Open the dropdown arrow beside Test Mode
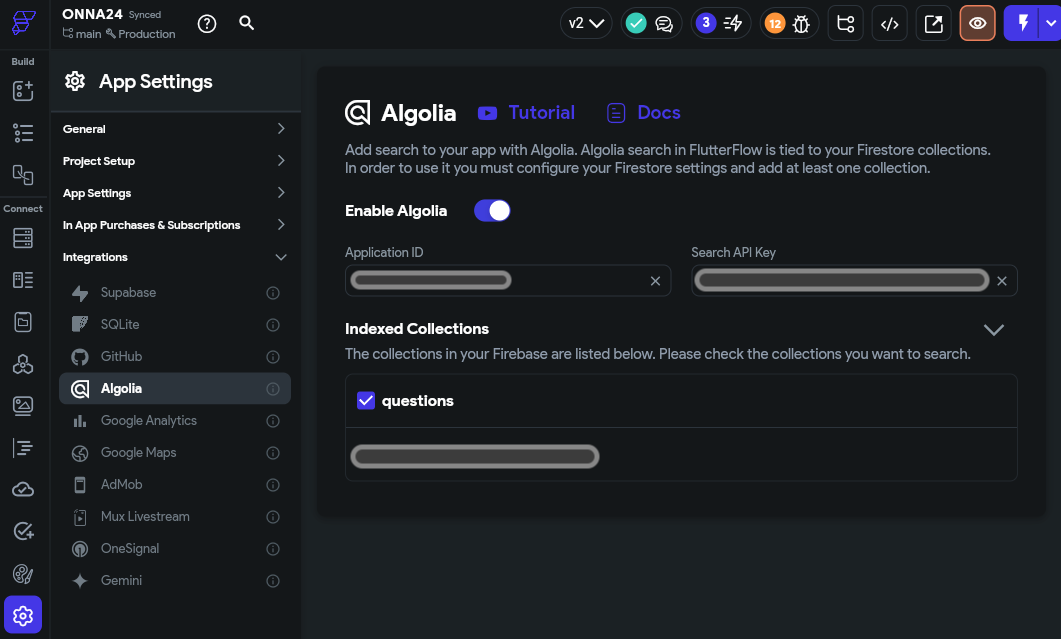 click(1051, 23)
